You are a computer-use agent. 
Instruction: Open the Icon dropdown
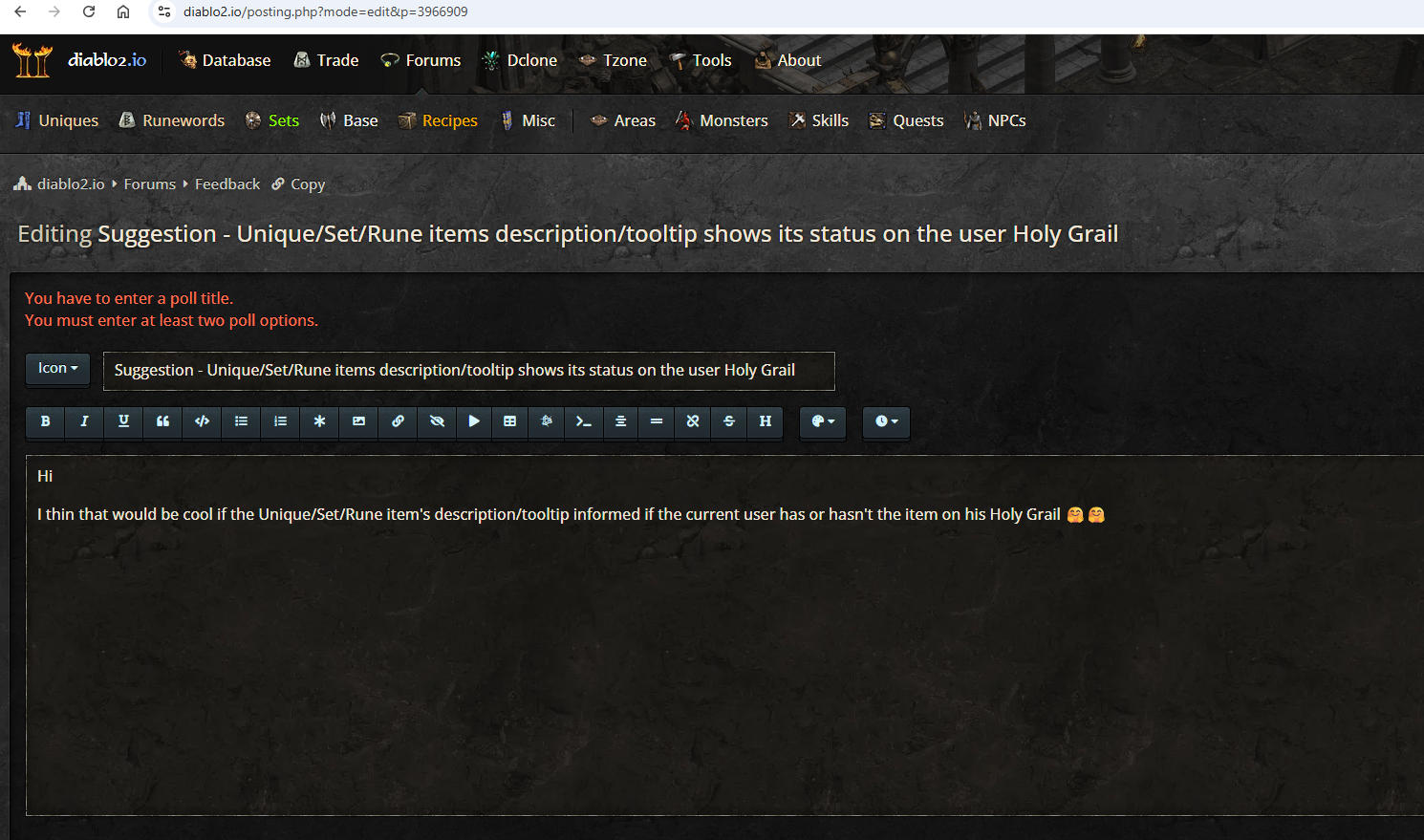[57, 369]
